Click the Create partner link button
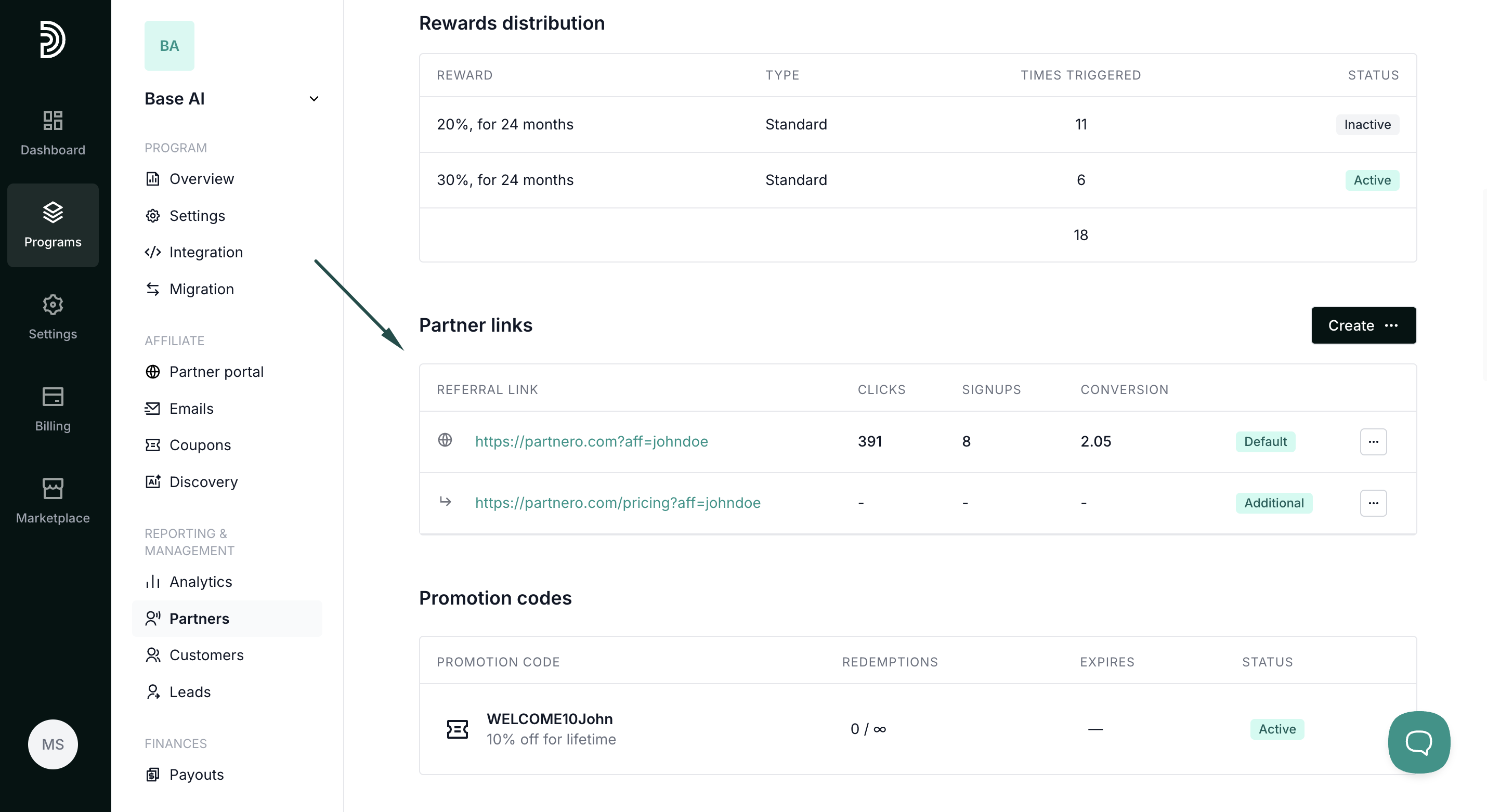 pyautogui.click(x=1363, y=325)
